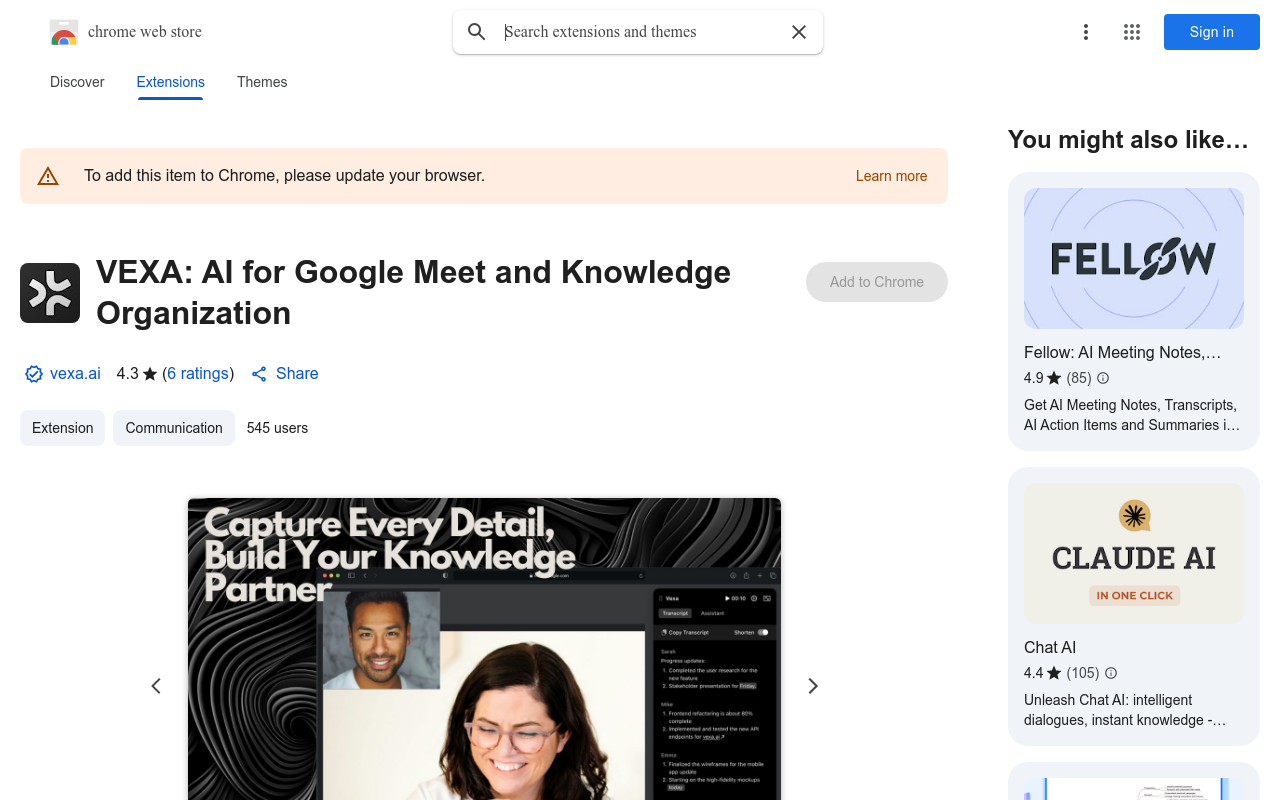The width and height of the screenshot is (1280, 800).
Task: Click the Add to Chrome button
Action: (877, 282)
